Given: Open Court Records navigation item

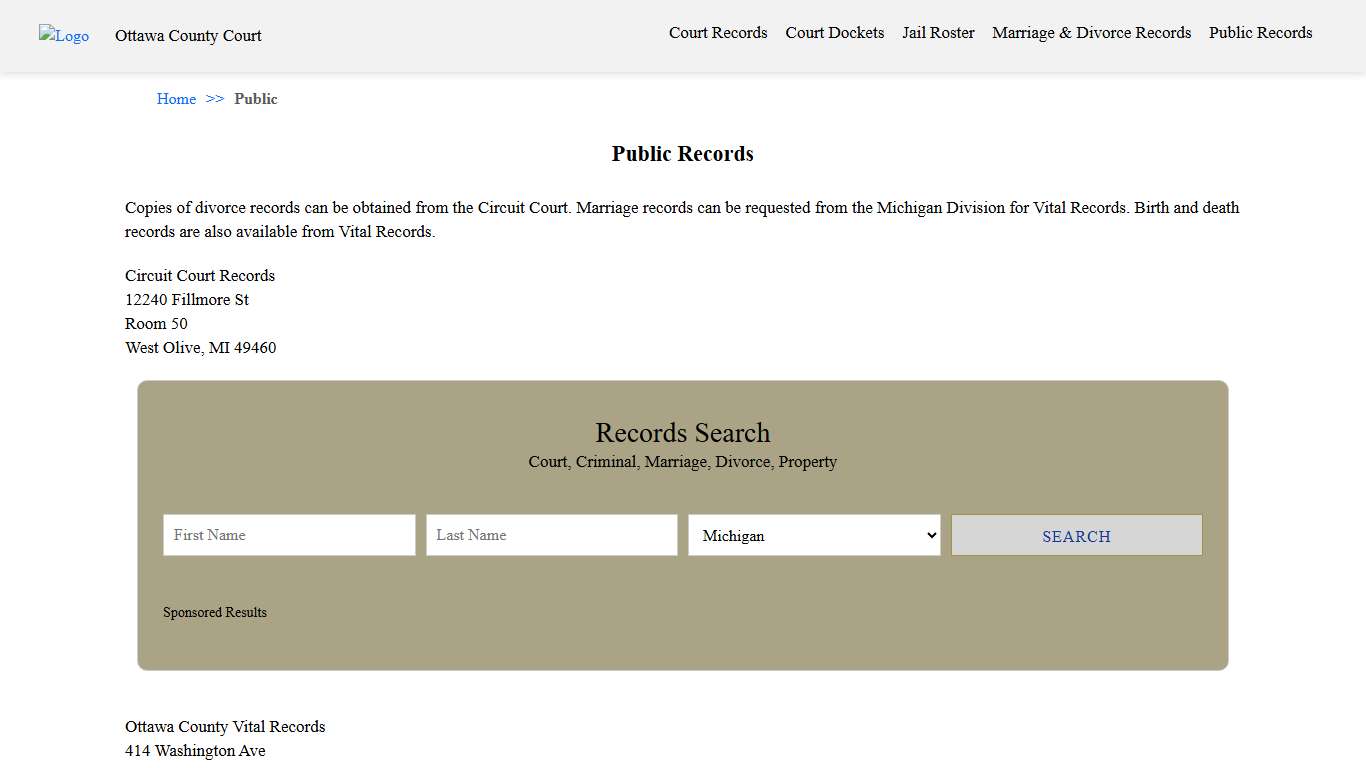Looking at the screenshot, I should point(718,32).
